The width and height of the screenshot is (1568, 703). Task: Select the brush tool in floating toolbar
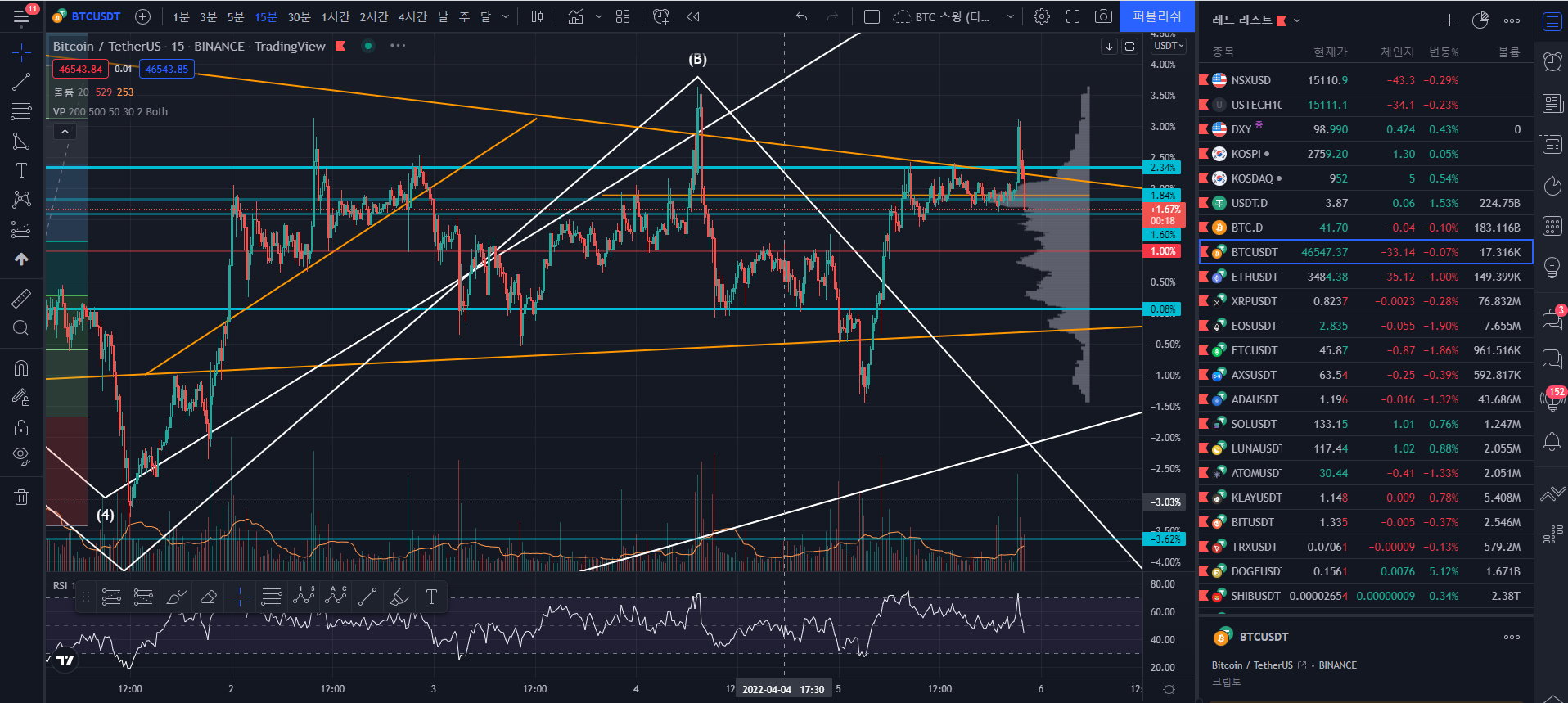(176, 597)
